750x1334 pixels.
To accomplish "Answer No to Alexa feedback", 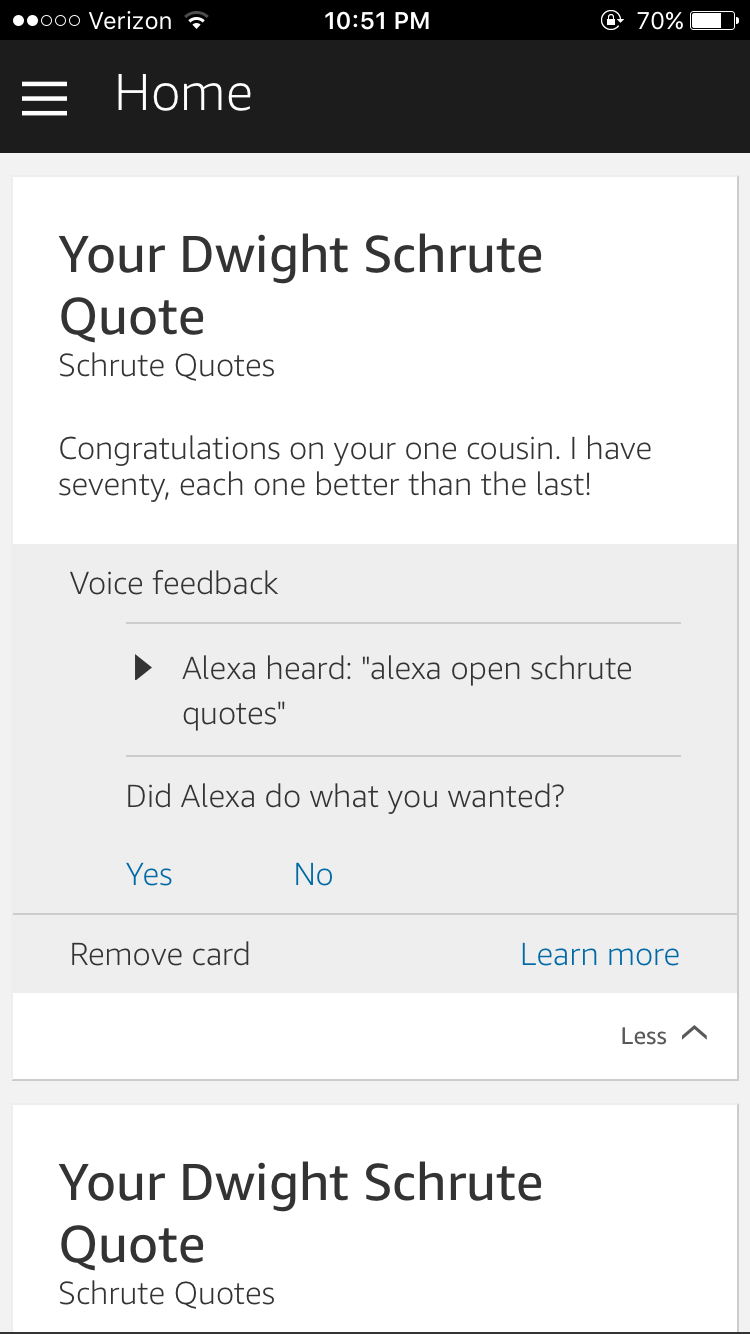I will point(313,874).
